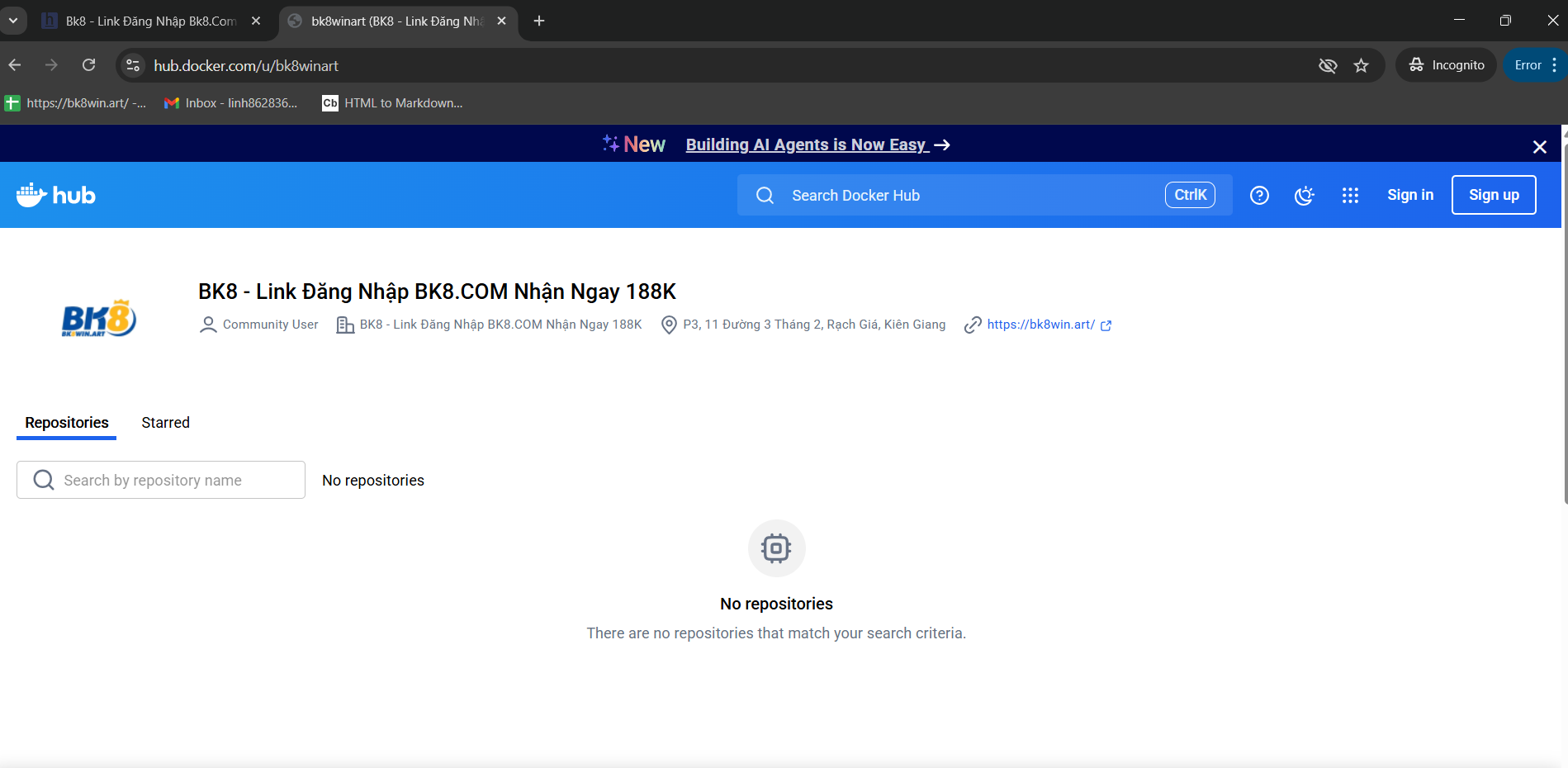This screenshot has width=1568, height=768.
Task: Open the help question mark icon
Action: point(1259,195)
